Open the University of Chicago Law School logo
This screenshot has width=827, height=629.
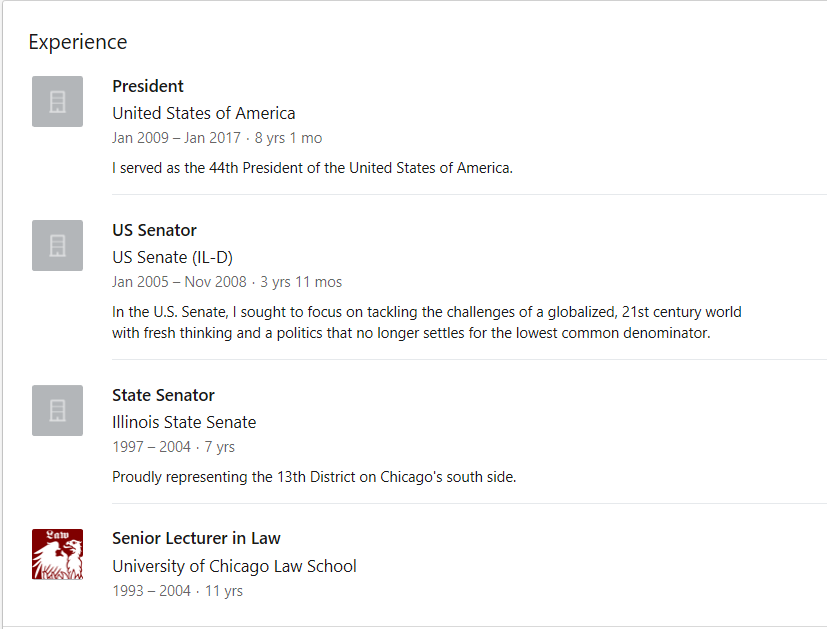[57, 554]
